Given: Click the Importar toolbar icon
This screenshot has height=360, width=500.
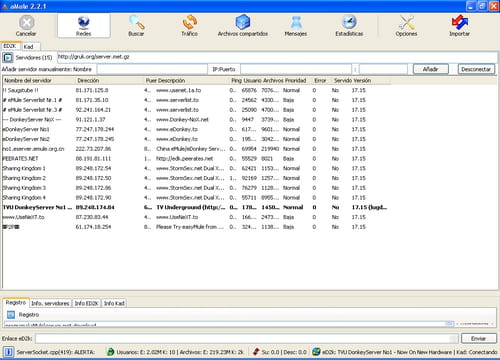Looking at the screenshot, I should tap(459, 26).
